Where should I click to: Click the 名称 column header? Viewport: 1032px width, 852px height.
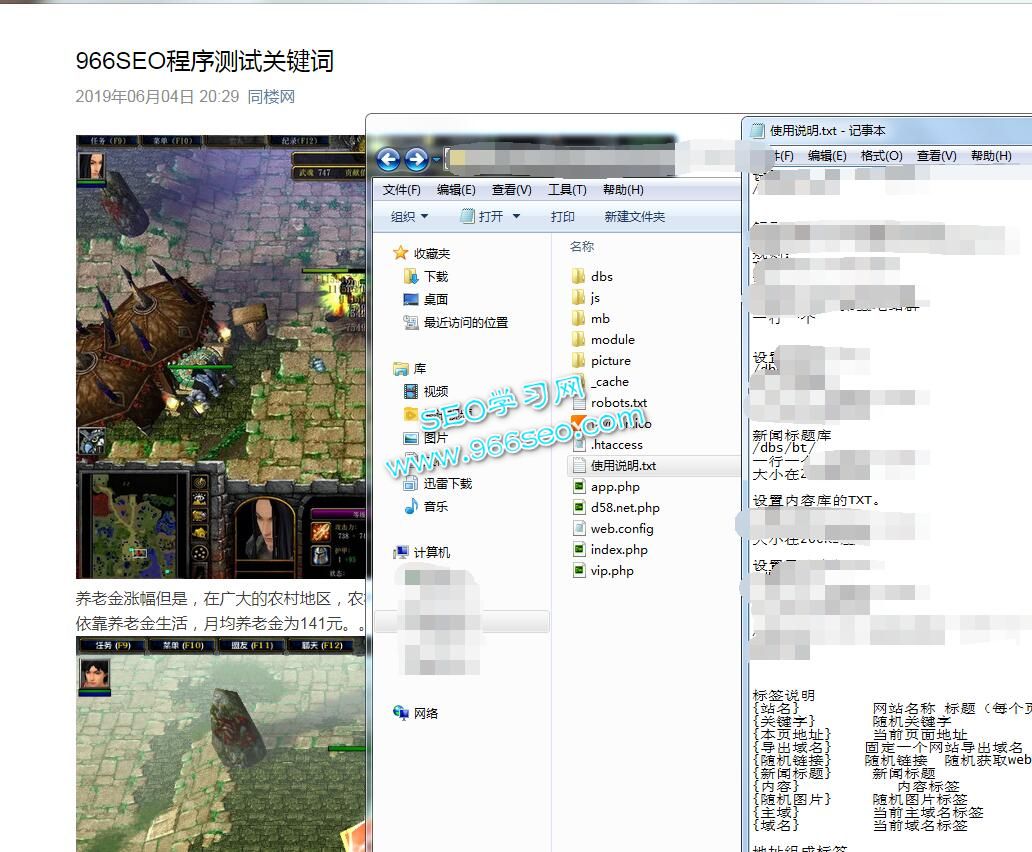[x=582, y=247]
